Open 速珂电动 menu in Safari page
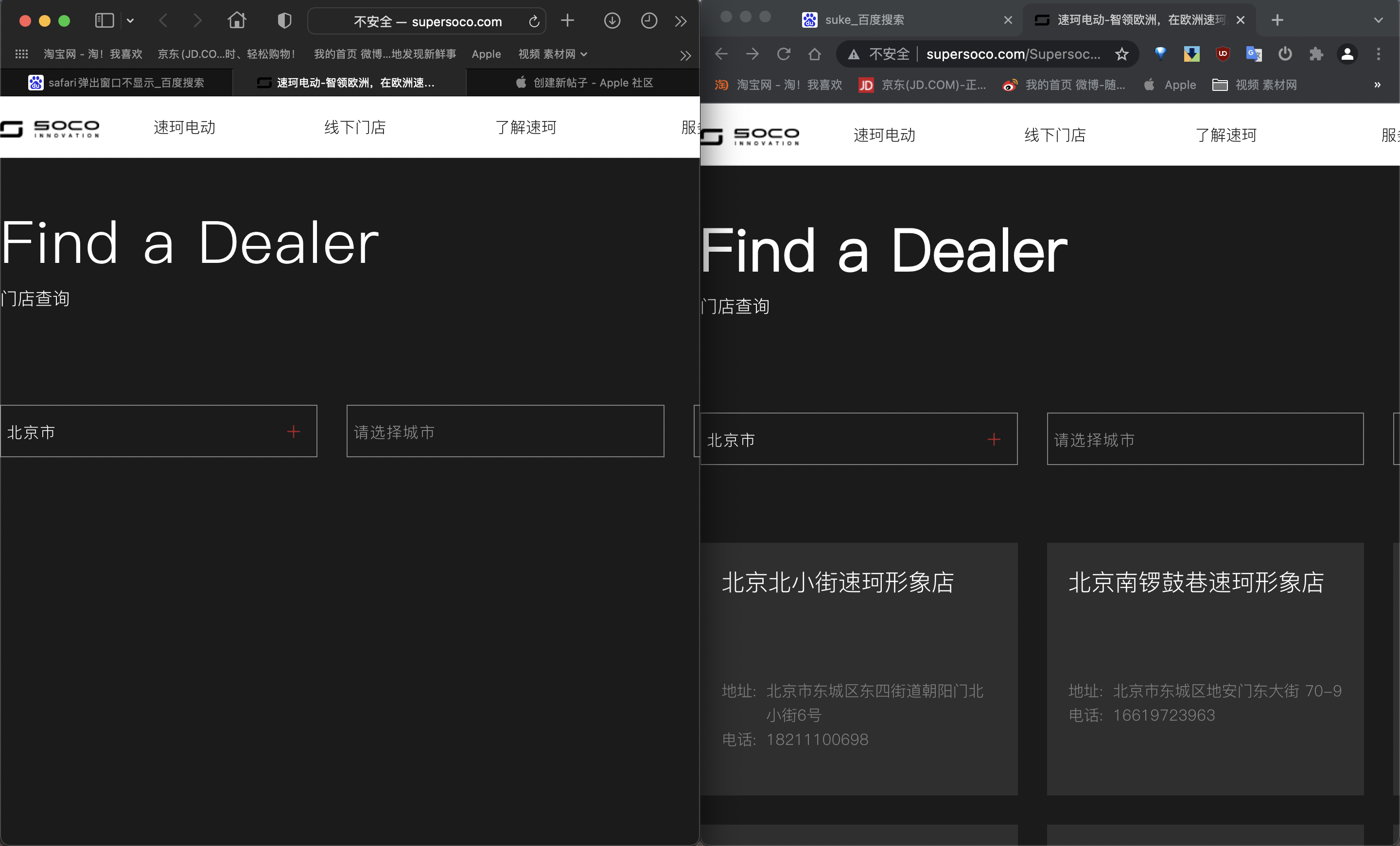 (185, 127)
